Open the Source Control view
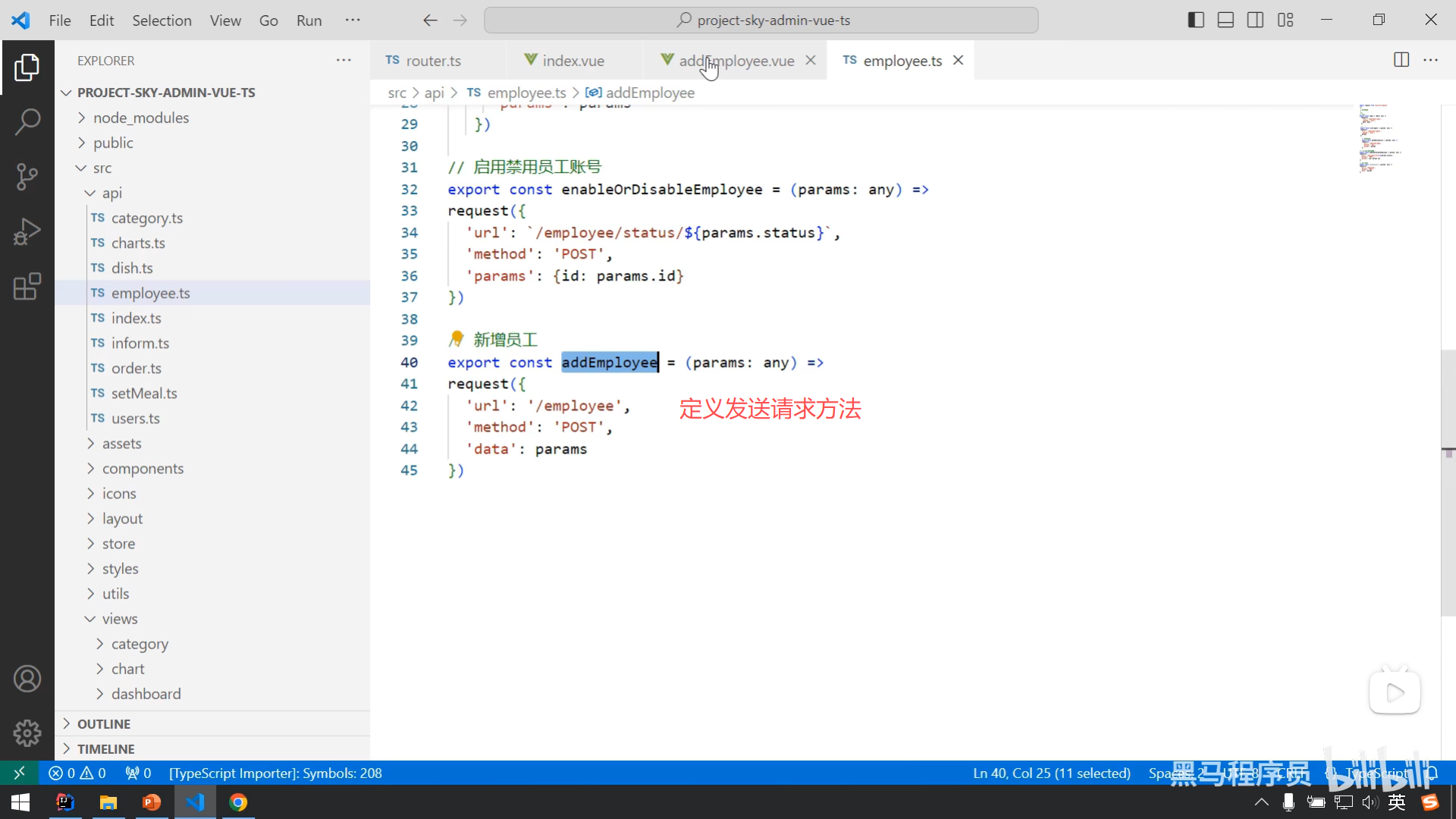The width and height of the screenshot is (1456, 819). click(27, 177)
